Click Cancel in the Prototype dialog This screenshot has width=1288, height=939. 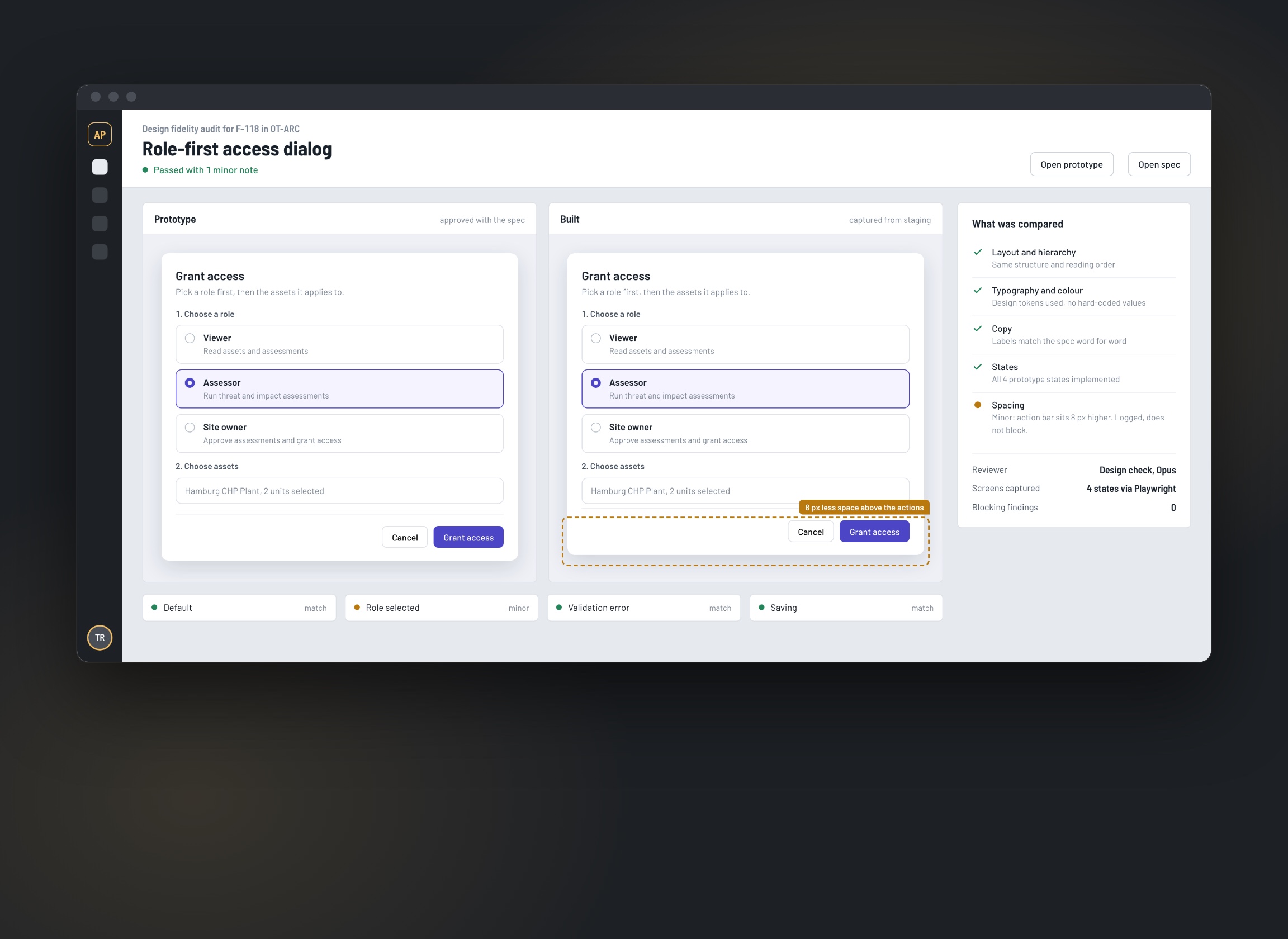point(405,537)
